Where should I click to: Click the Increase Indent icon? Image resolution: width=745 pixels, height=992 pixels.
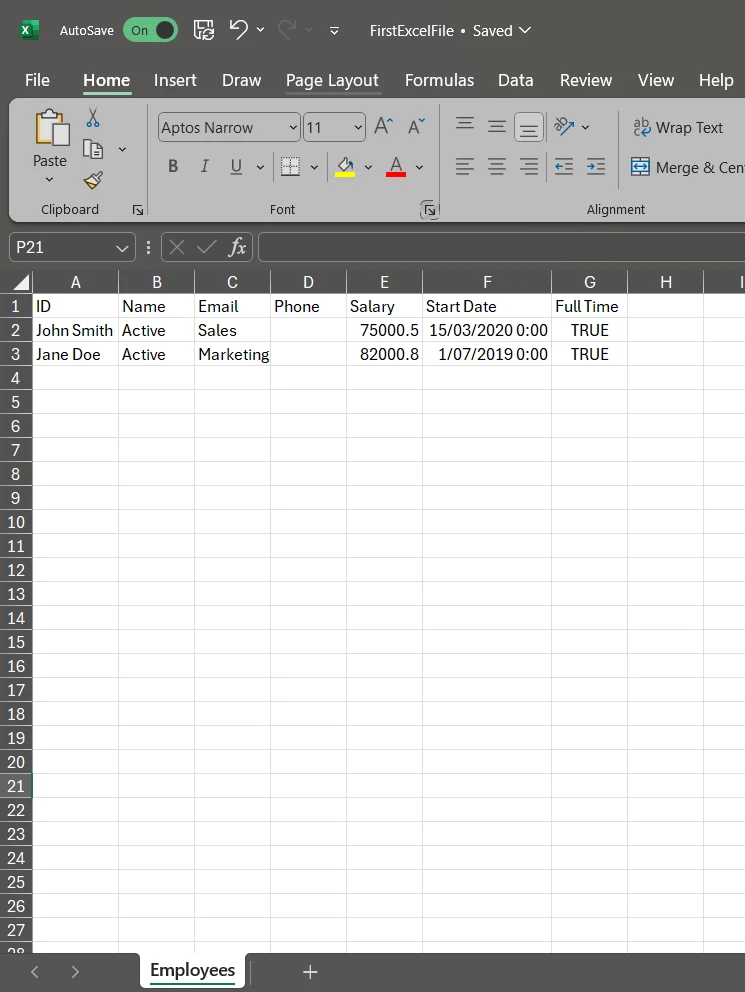click(x=596, y=167)
